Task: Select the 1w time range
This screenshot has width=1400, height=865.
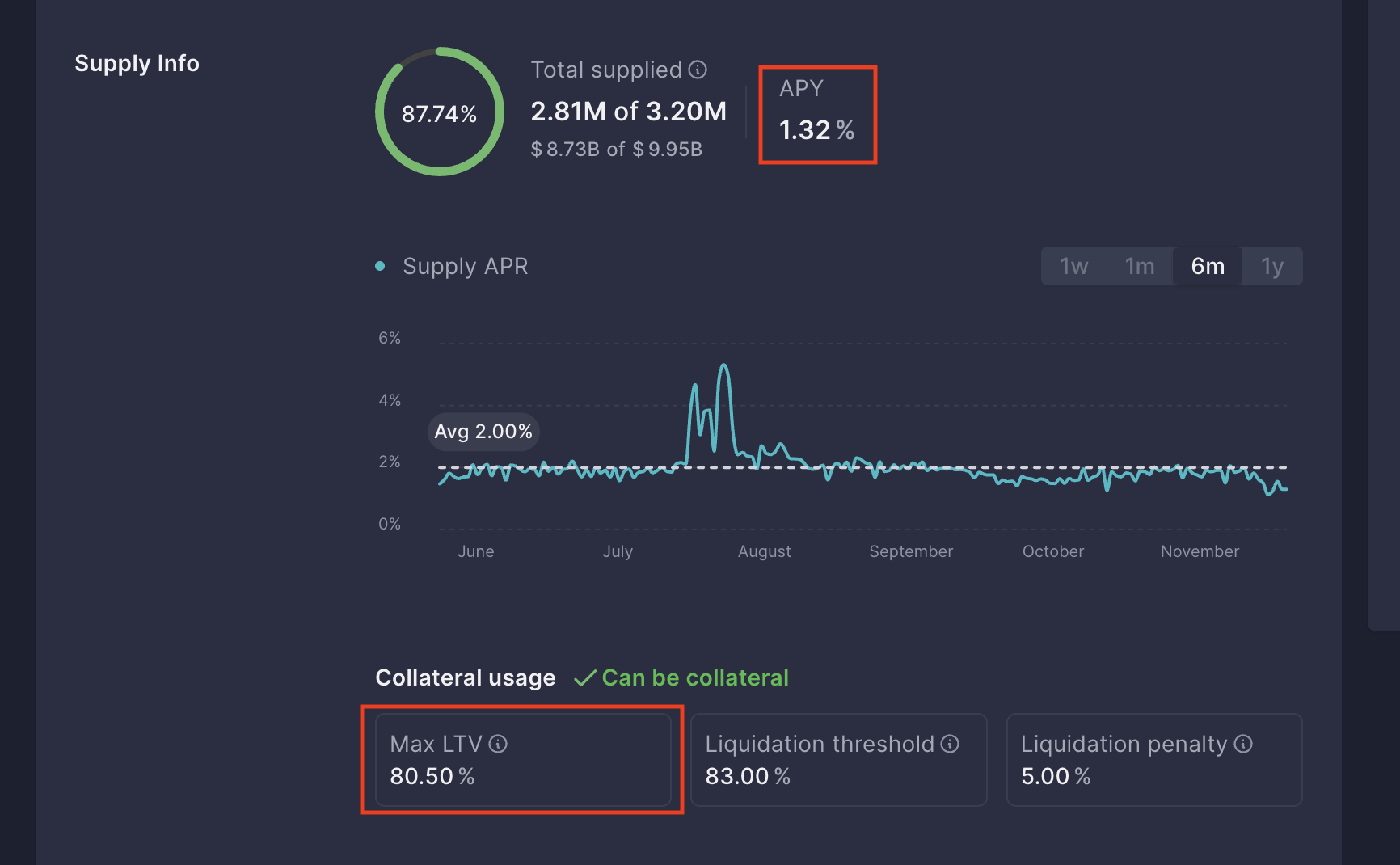Action: click(1073, 266)
